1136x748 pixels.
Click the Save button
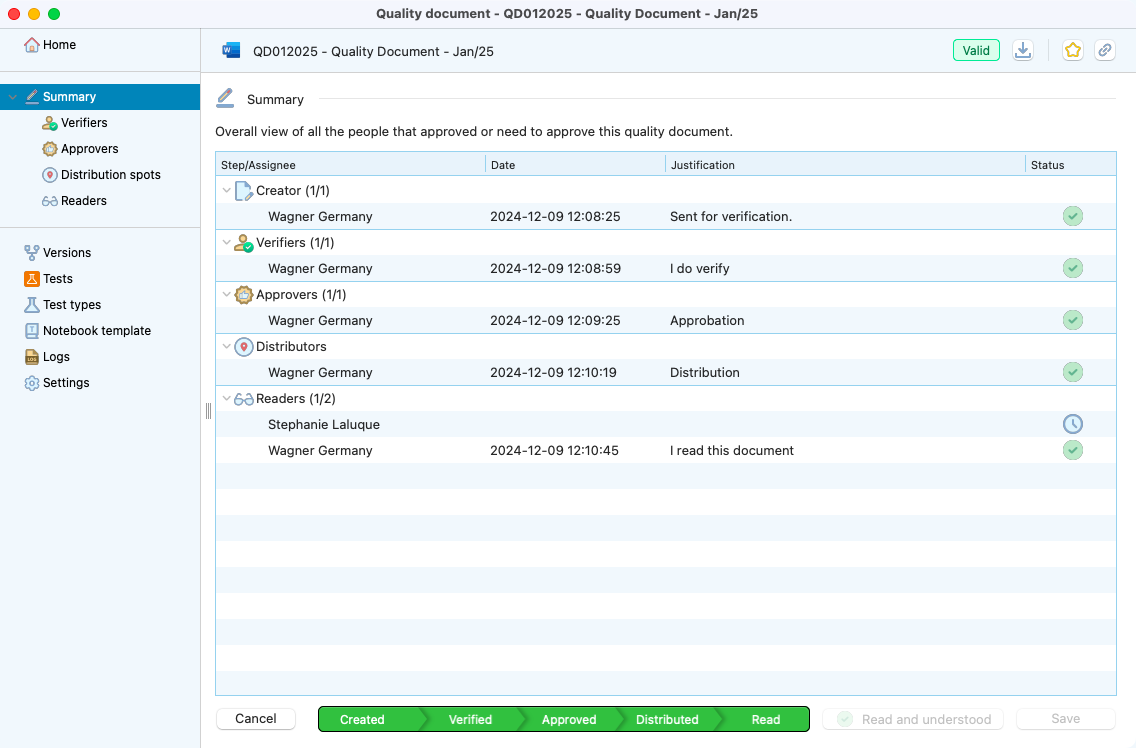point(1066,719)
